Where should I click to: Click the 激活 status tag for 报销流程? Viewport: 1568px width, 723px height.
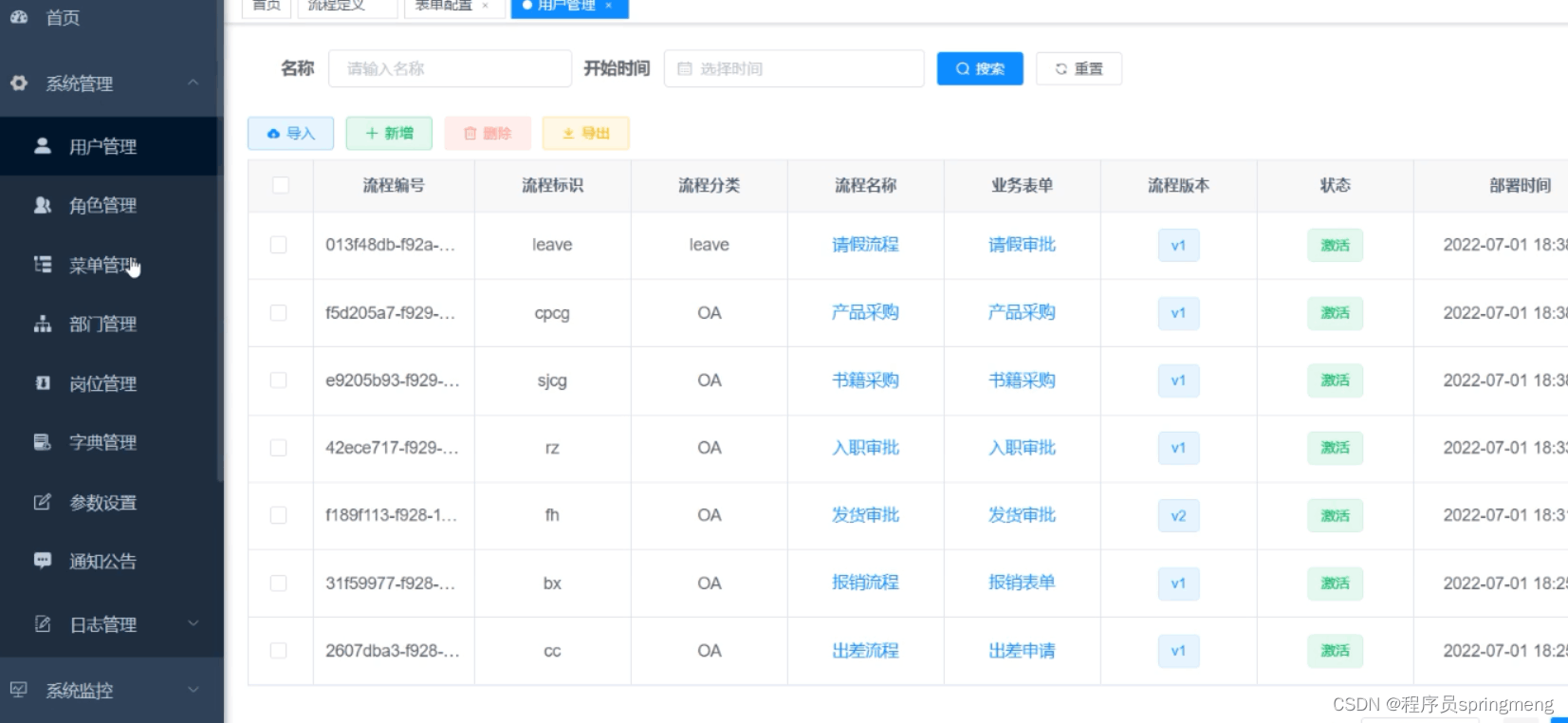(1335, 583)
